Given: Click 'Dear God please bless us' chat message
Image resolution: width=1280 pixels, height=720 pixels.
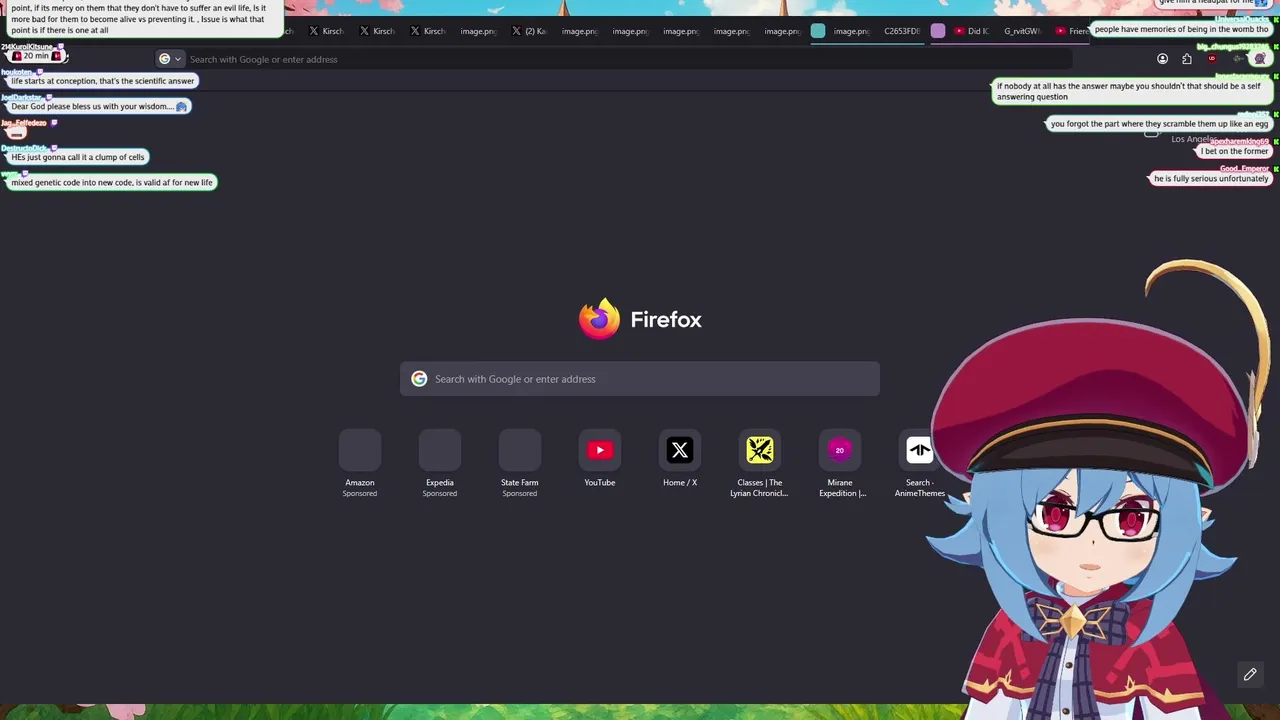Looking at the screenshot, I should (99, 106).
